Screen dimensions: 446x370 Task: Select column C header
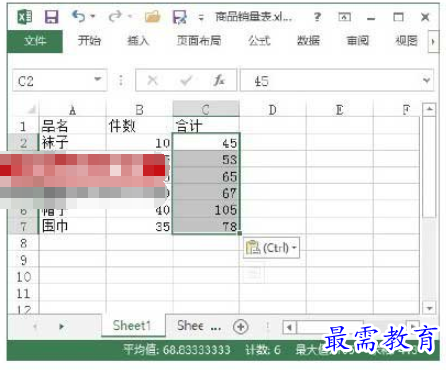(x=206, y=110)
